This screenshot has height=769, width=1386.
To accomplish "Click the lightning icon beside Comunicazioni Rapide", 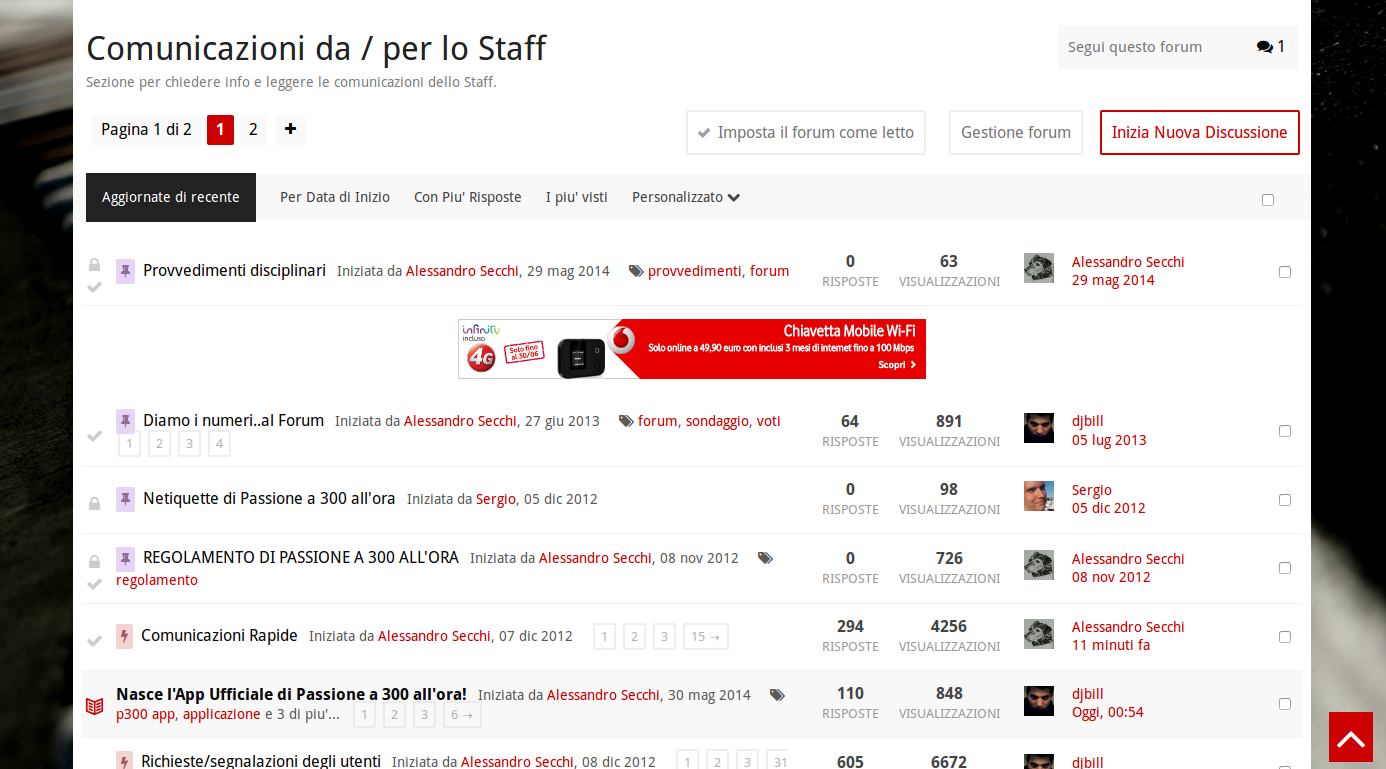I will 124,636.
